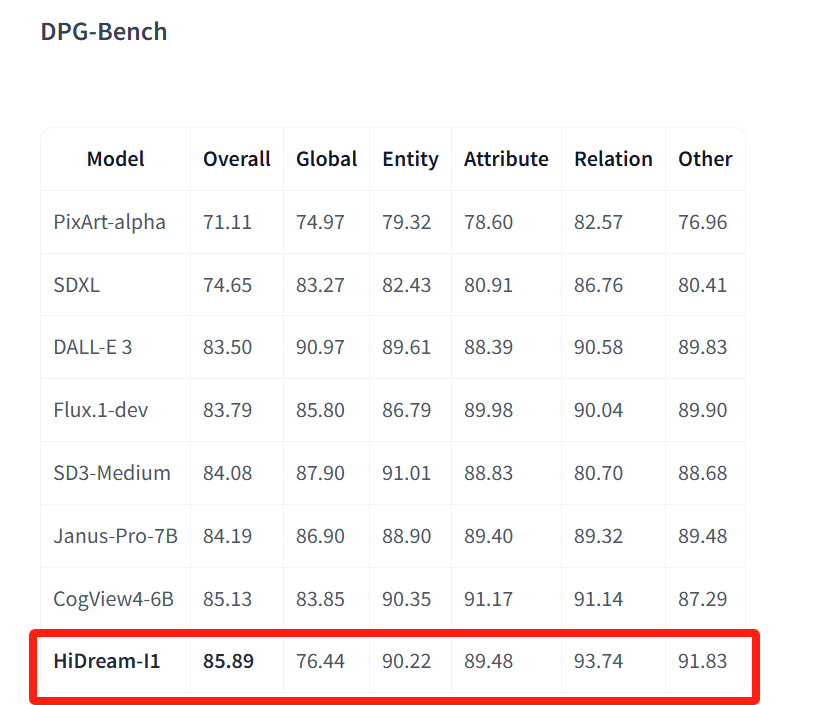Image resolution: width=822 pixels, height=705 pixels.
Task: Select the Janus-Pro-7B model cell
Action: click(115, 536)
